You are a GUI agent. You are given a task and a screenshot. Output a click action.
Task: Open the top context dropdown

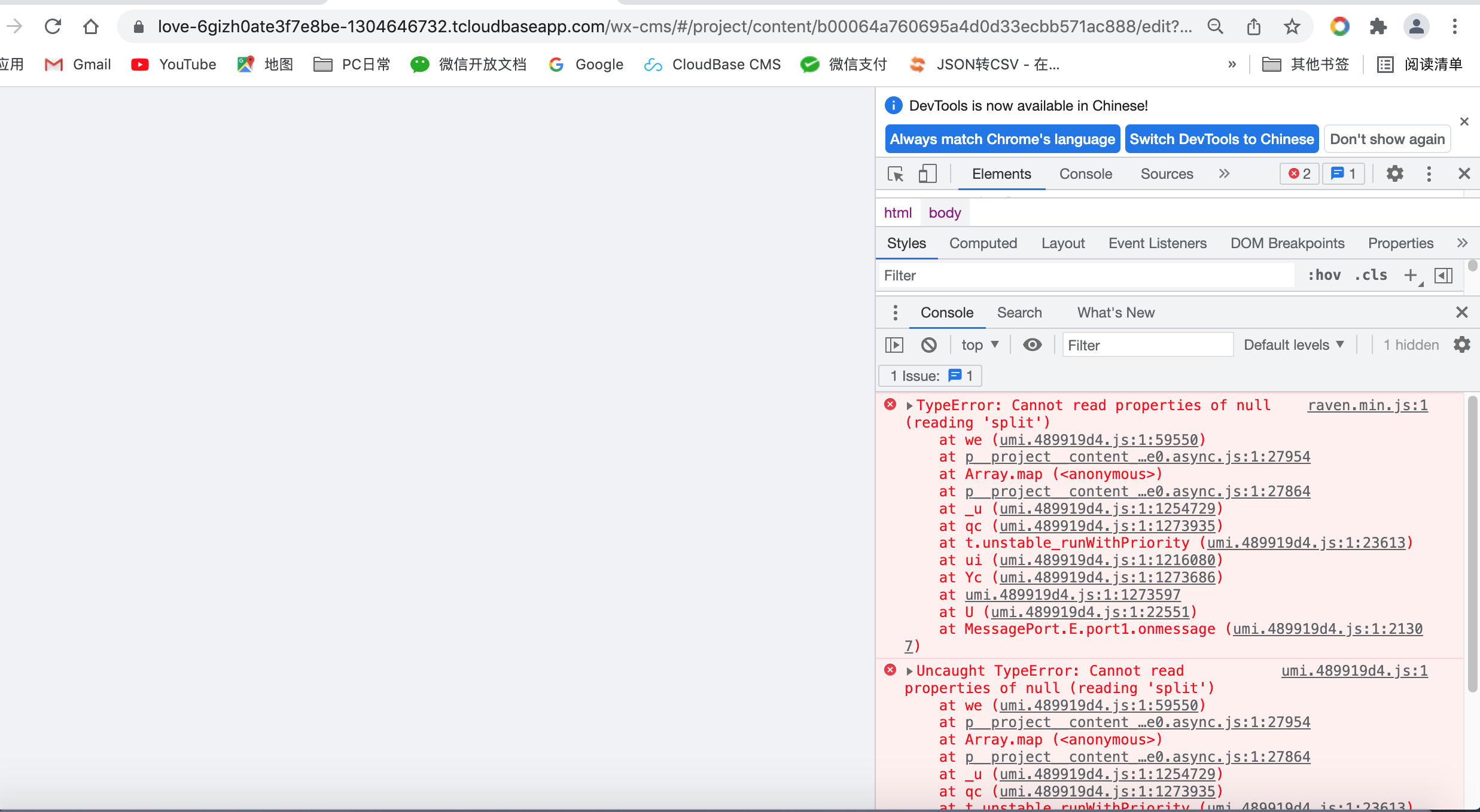pos(979,345)
